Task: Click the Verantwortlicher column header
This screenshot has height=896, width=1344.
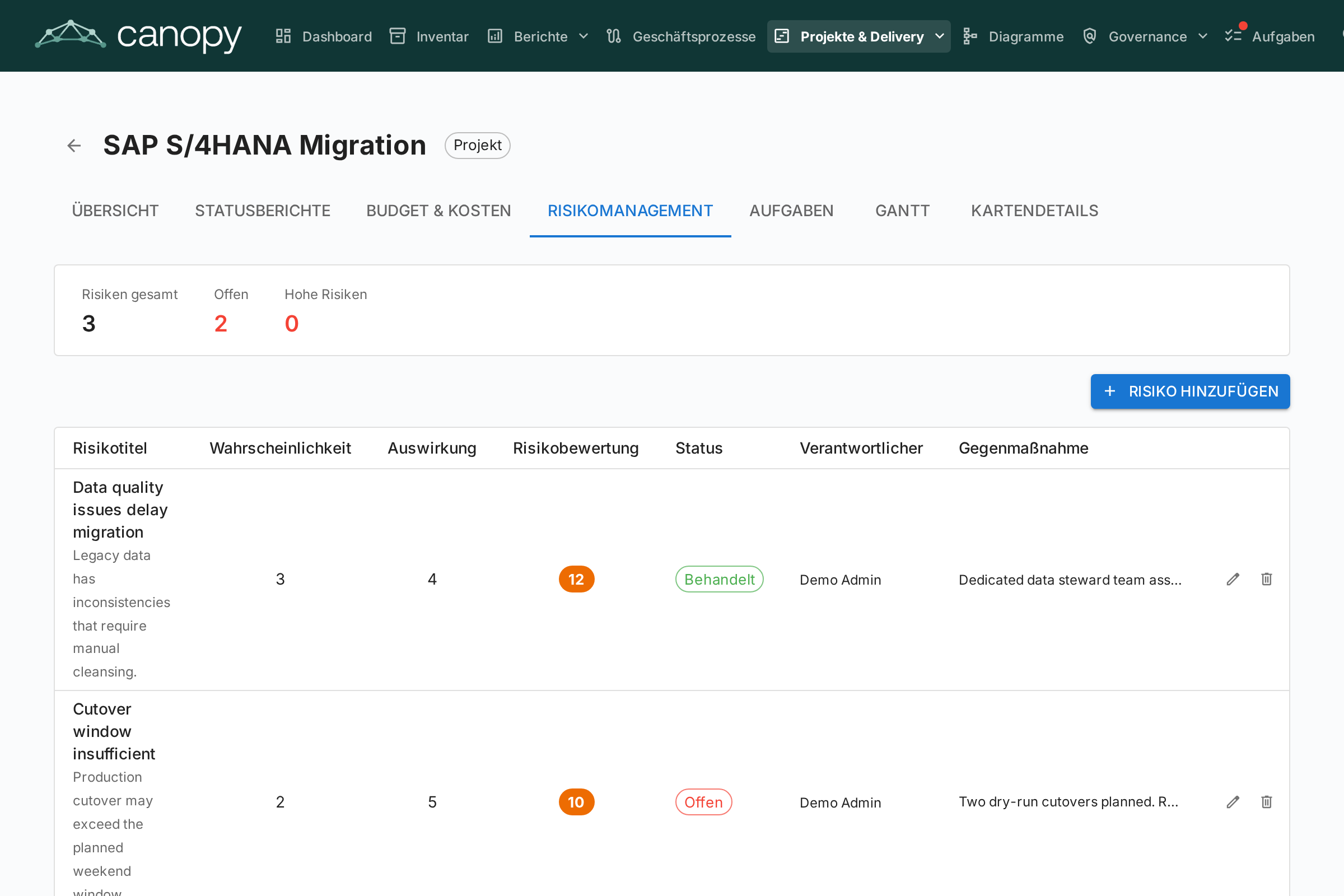Action: 861,449
